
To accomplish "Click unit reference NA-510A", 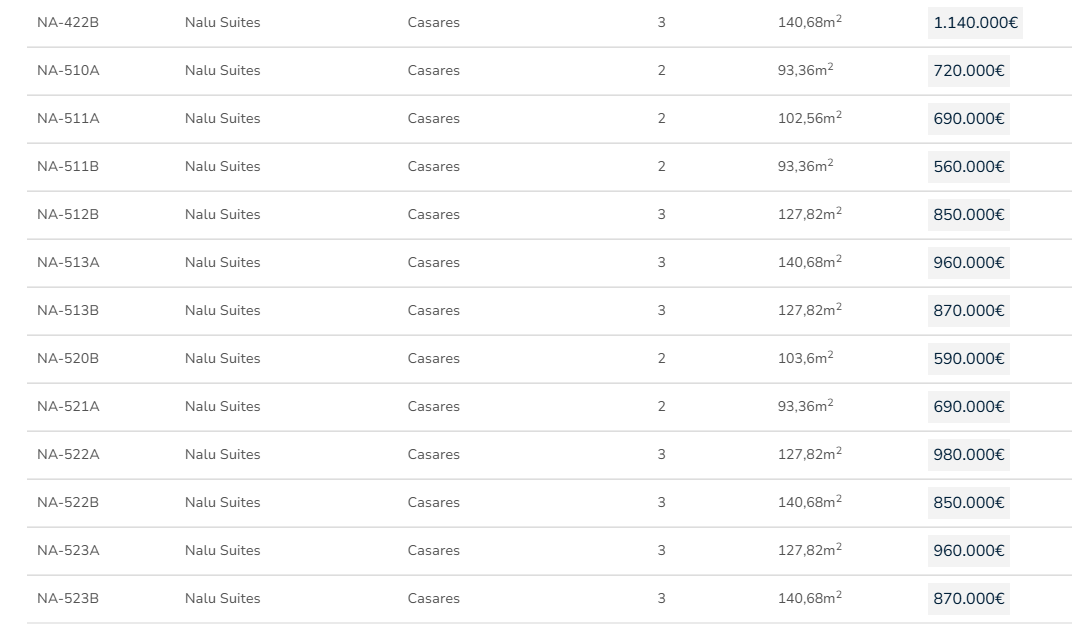I will [68, 71].
